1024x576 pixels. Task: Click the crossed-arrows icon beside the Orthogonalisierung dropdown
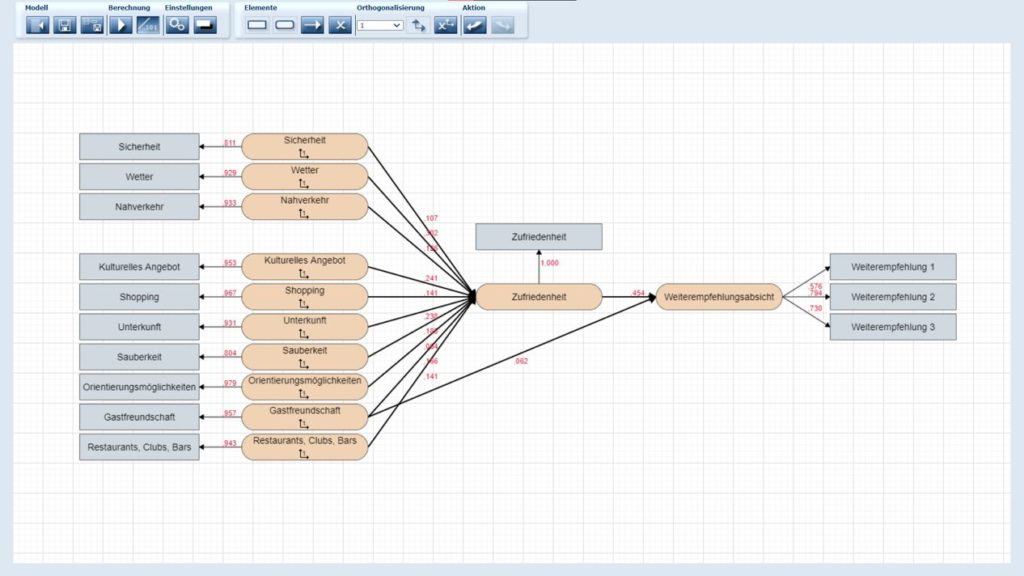418,25
